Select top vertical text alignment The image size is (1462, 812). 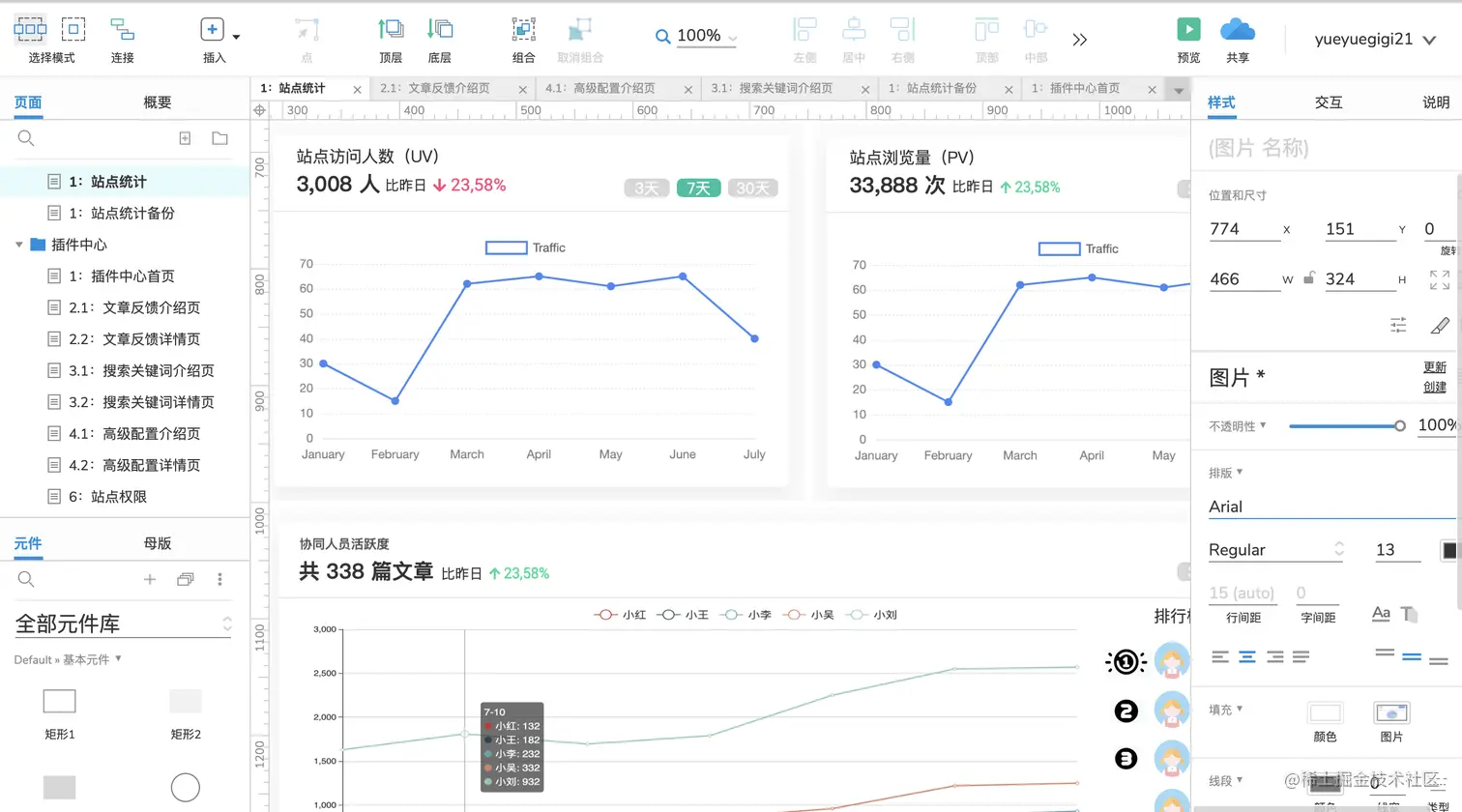pos(1385,652)
